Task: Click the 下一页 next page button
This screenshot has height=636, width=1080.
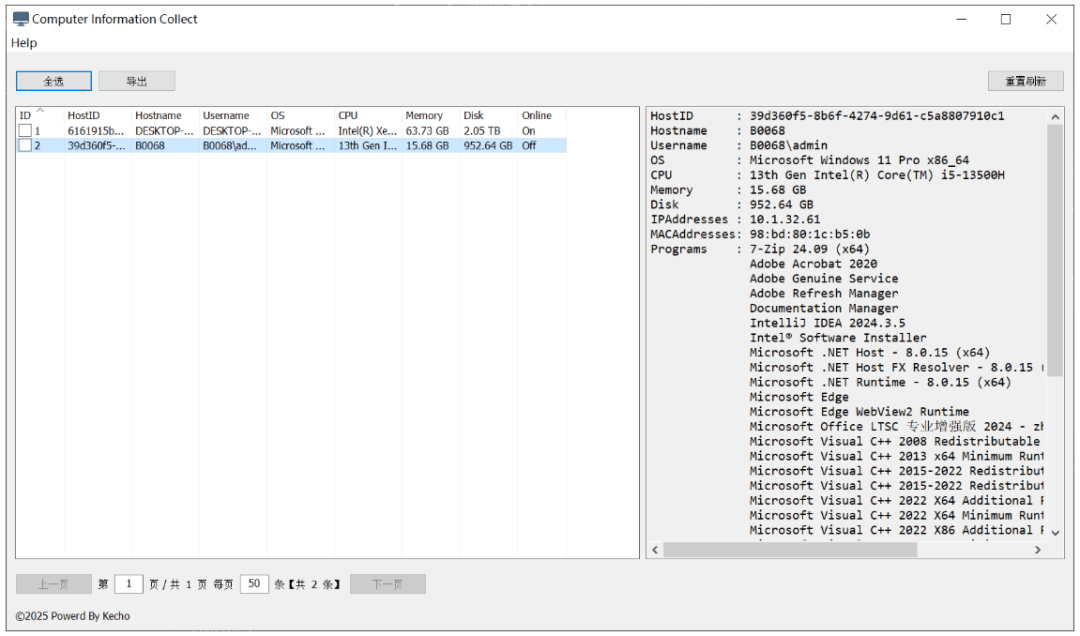Action: (388, 584)
